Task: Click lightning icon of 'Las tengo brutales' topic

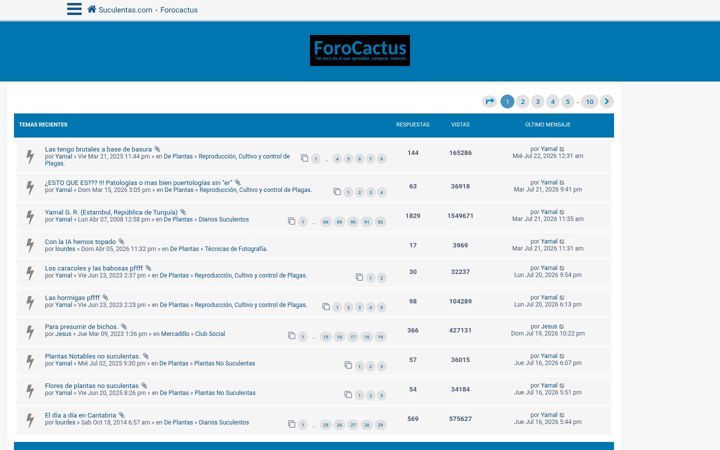Action: 30,157
